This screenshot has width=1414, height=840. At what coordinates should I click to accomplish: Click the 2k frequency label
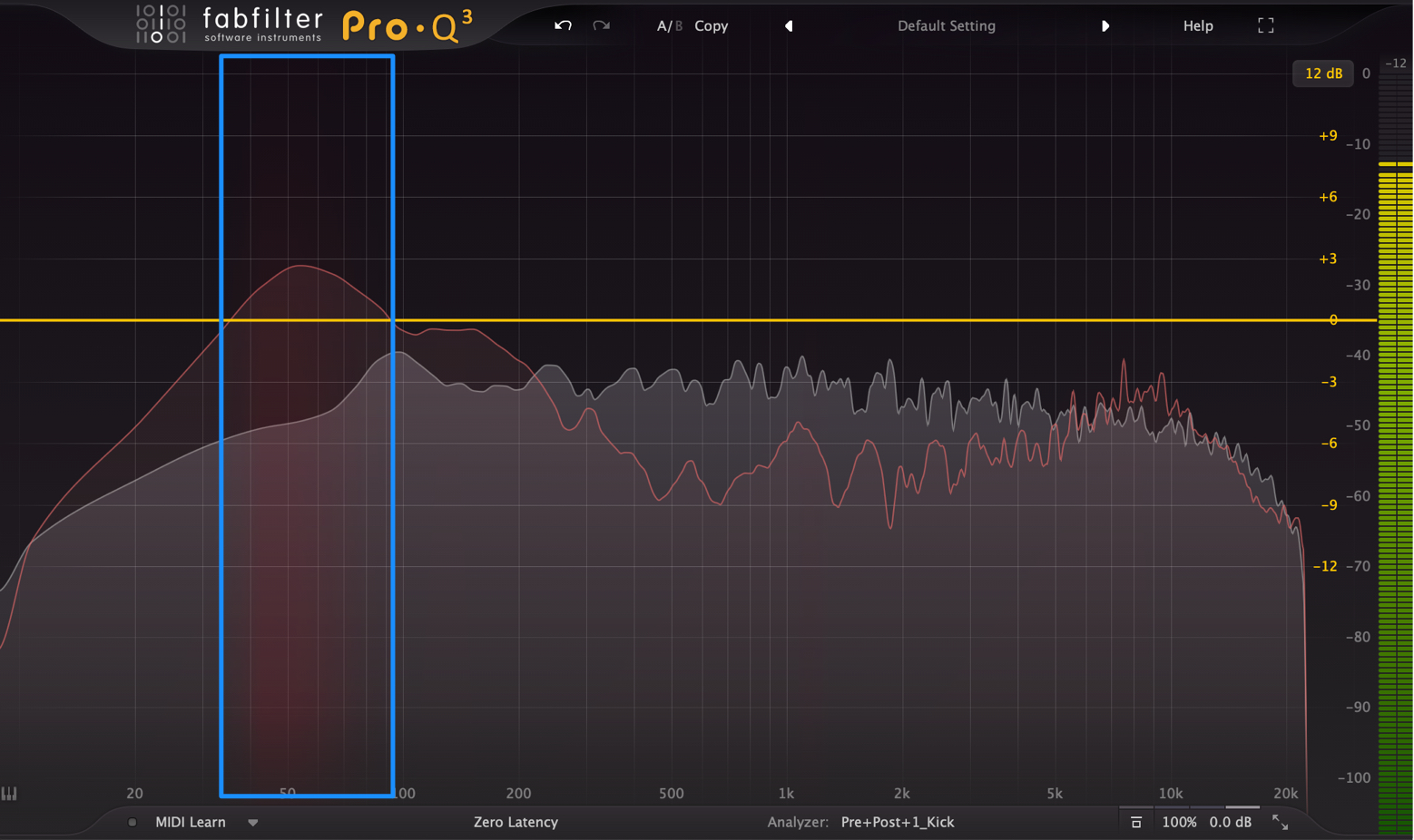click(x=901, y=794)
